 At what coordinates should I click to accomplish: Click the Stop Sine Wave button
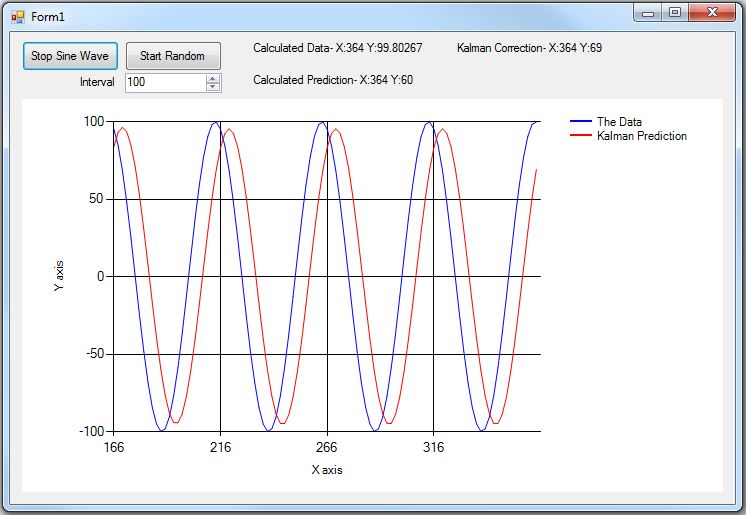click(70, 56)
